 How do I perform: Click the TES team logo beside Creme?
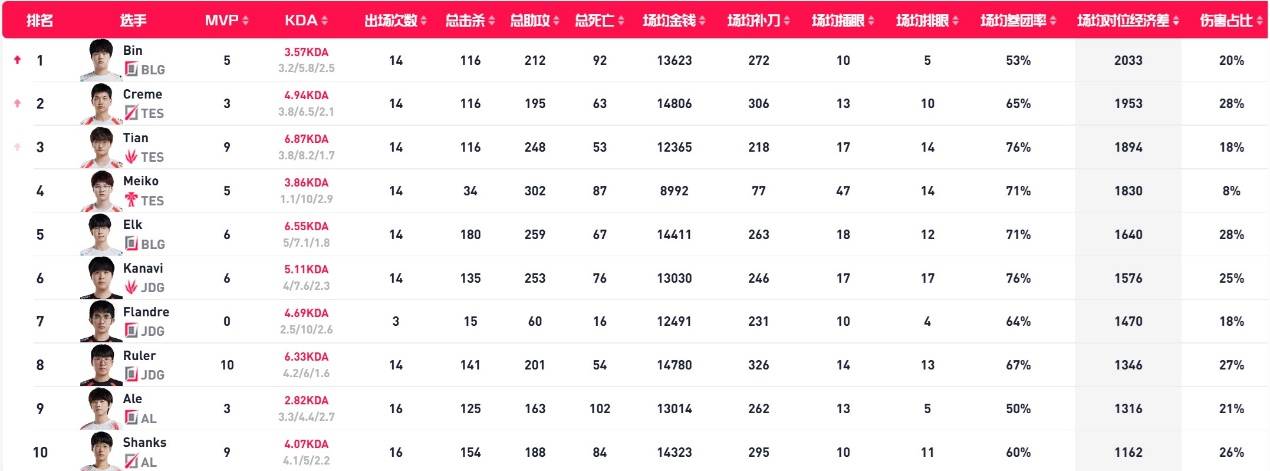(130, 114)
